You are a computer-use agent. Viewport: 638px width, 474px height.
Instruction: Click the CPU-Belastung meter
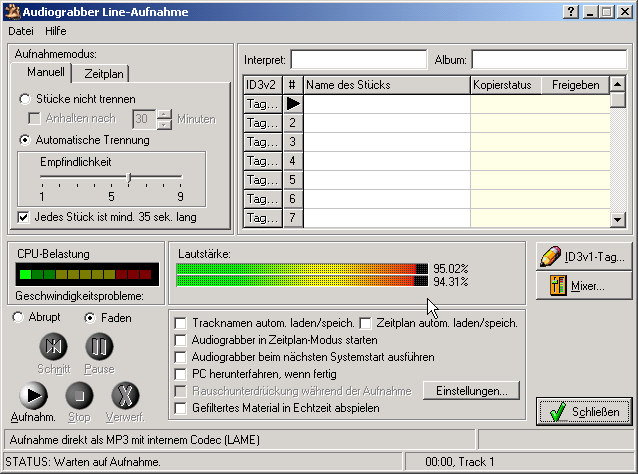pos(87,274)
